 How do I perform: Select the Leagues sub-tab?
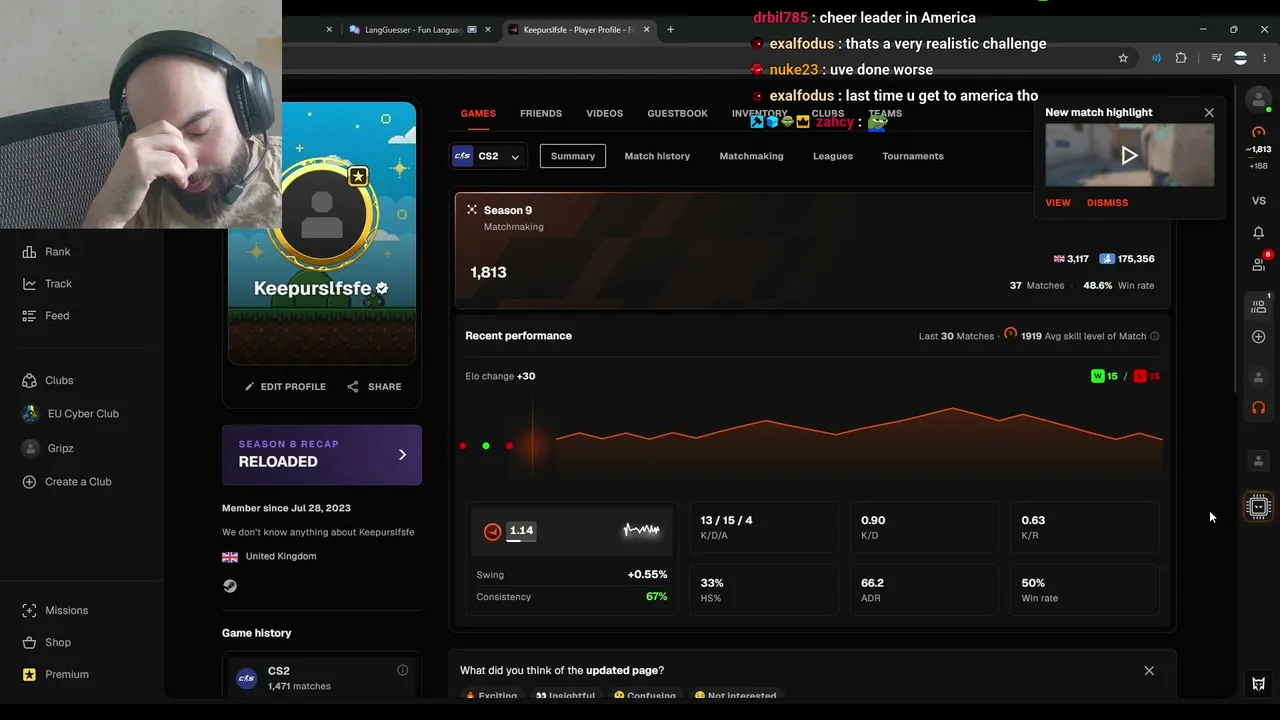[x=833, y=156]
